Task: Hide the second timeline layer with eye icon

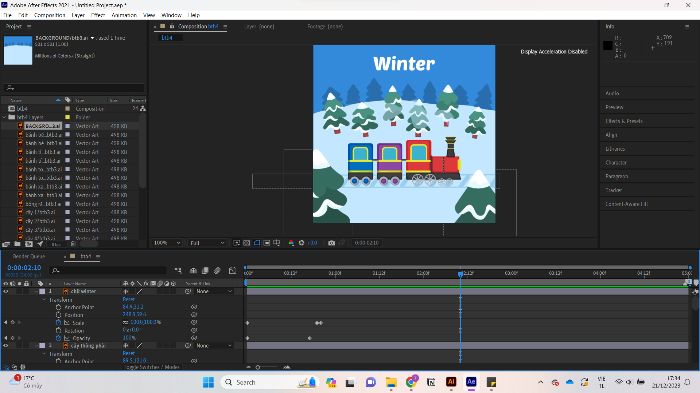Action: (x=6, y=345)
